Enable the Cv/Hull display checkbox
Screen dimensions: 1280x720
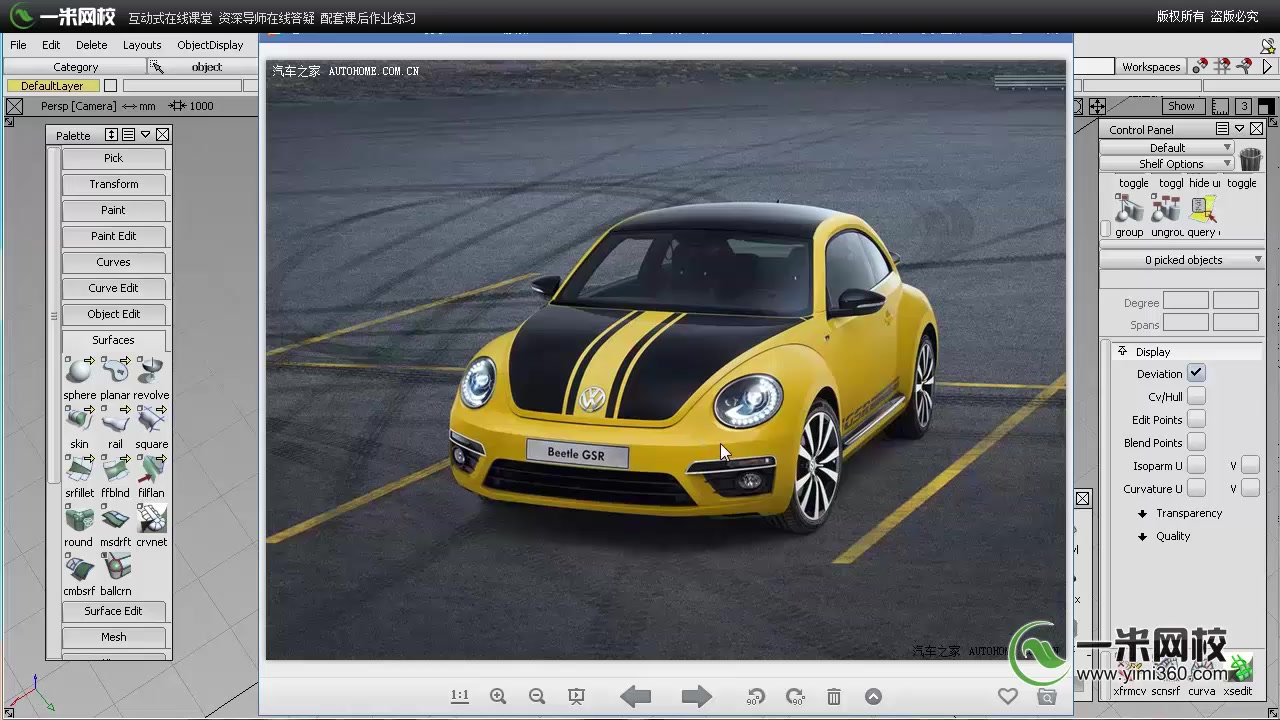1196,396
